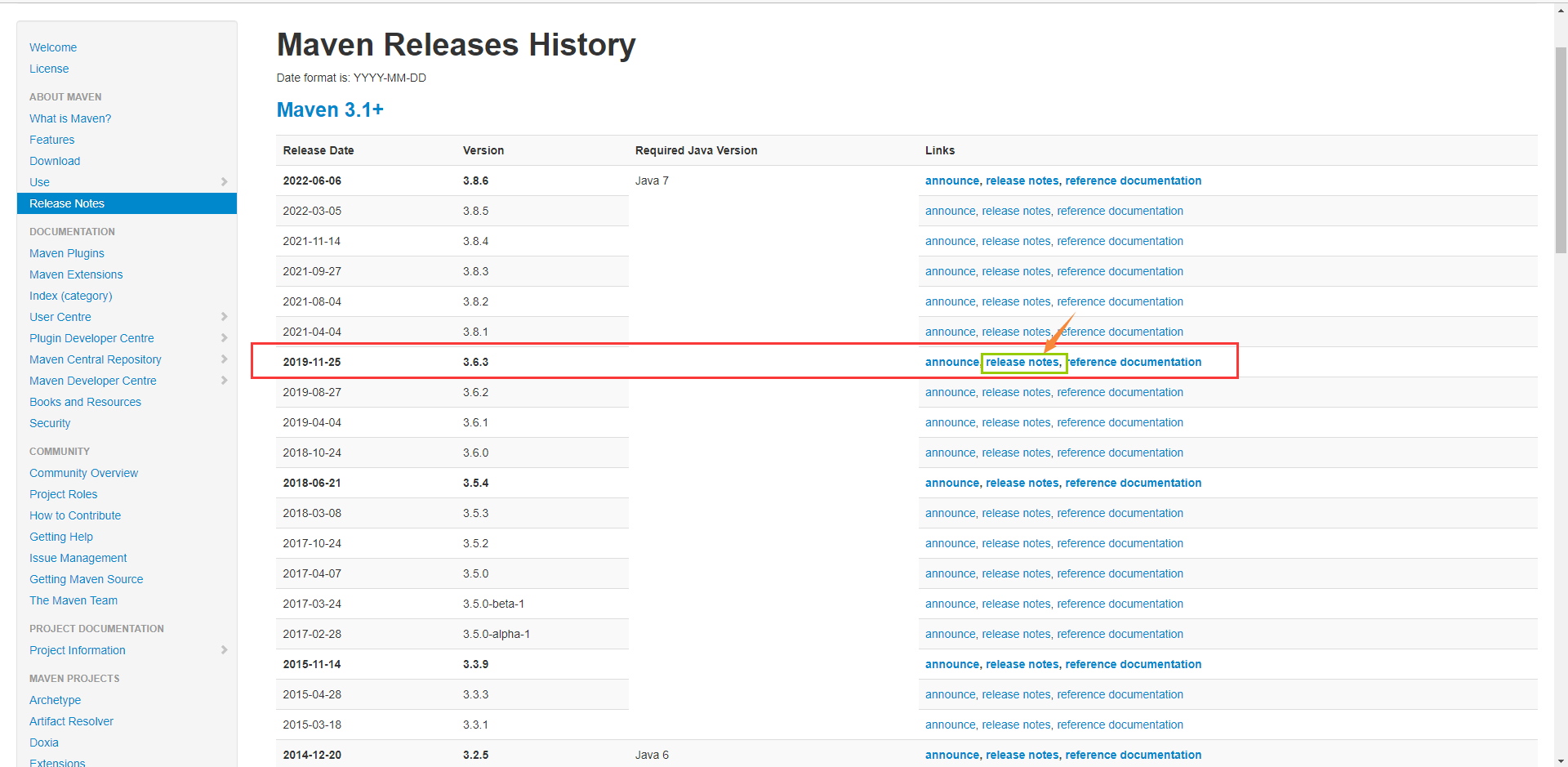
Task: Click the page vertical scrollbar thumb
Action: 1561,151
